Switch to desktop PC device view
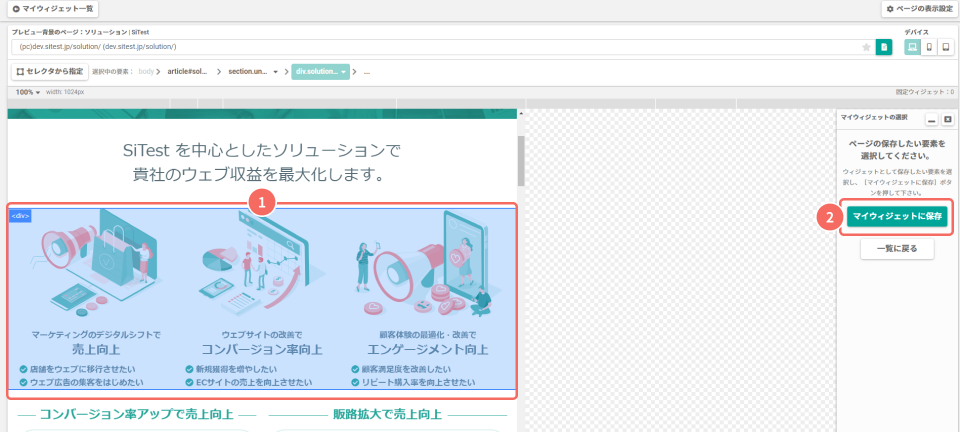Screen dimensions: 960x432 click(913, 47)
